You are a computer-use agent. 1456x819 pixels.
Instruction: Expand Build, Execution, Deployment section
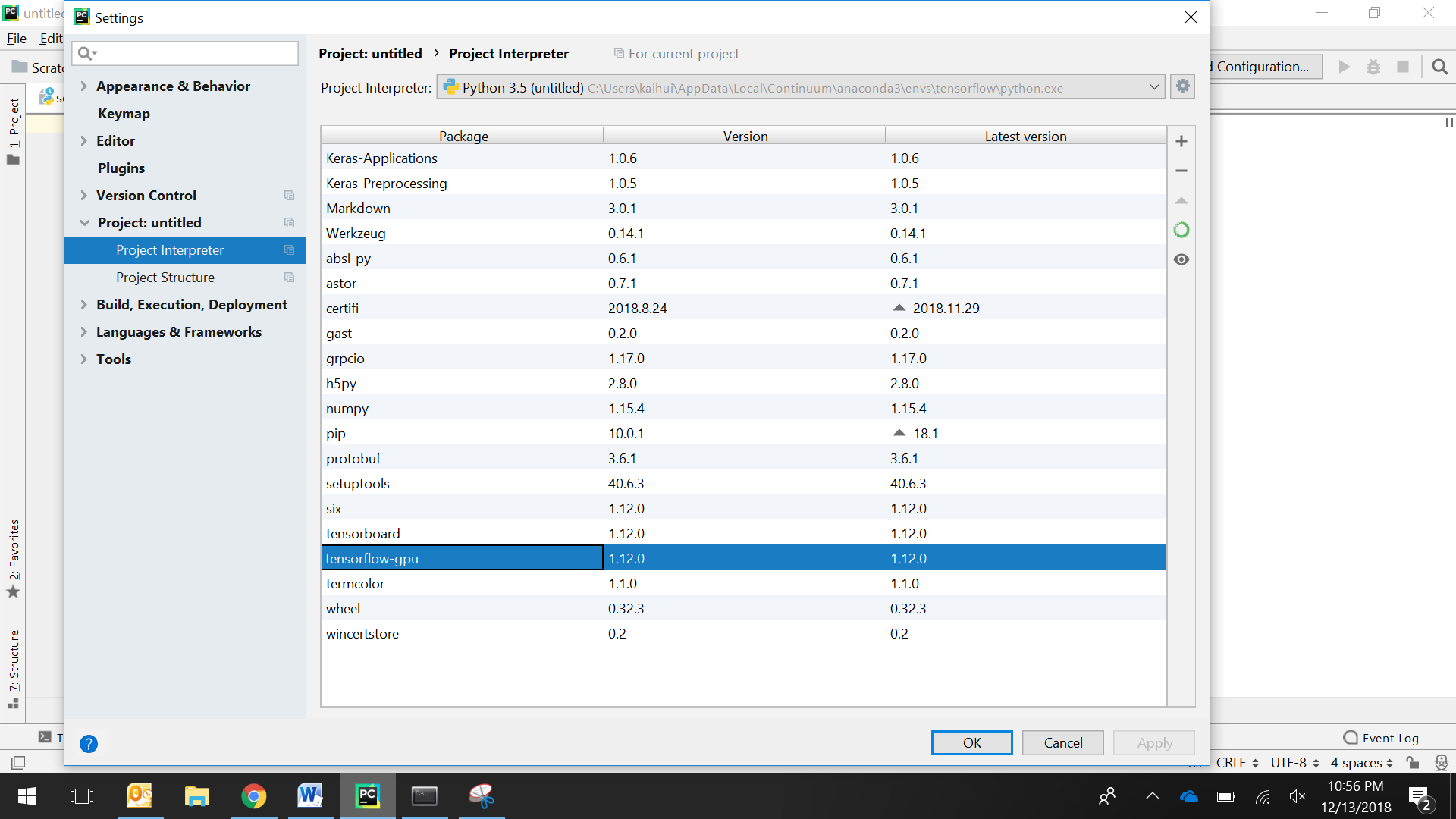[x=84, y=305]
